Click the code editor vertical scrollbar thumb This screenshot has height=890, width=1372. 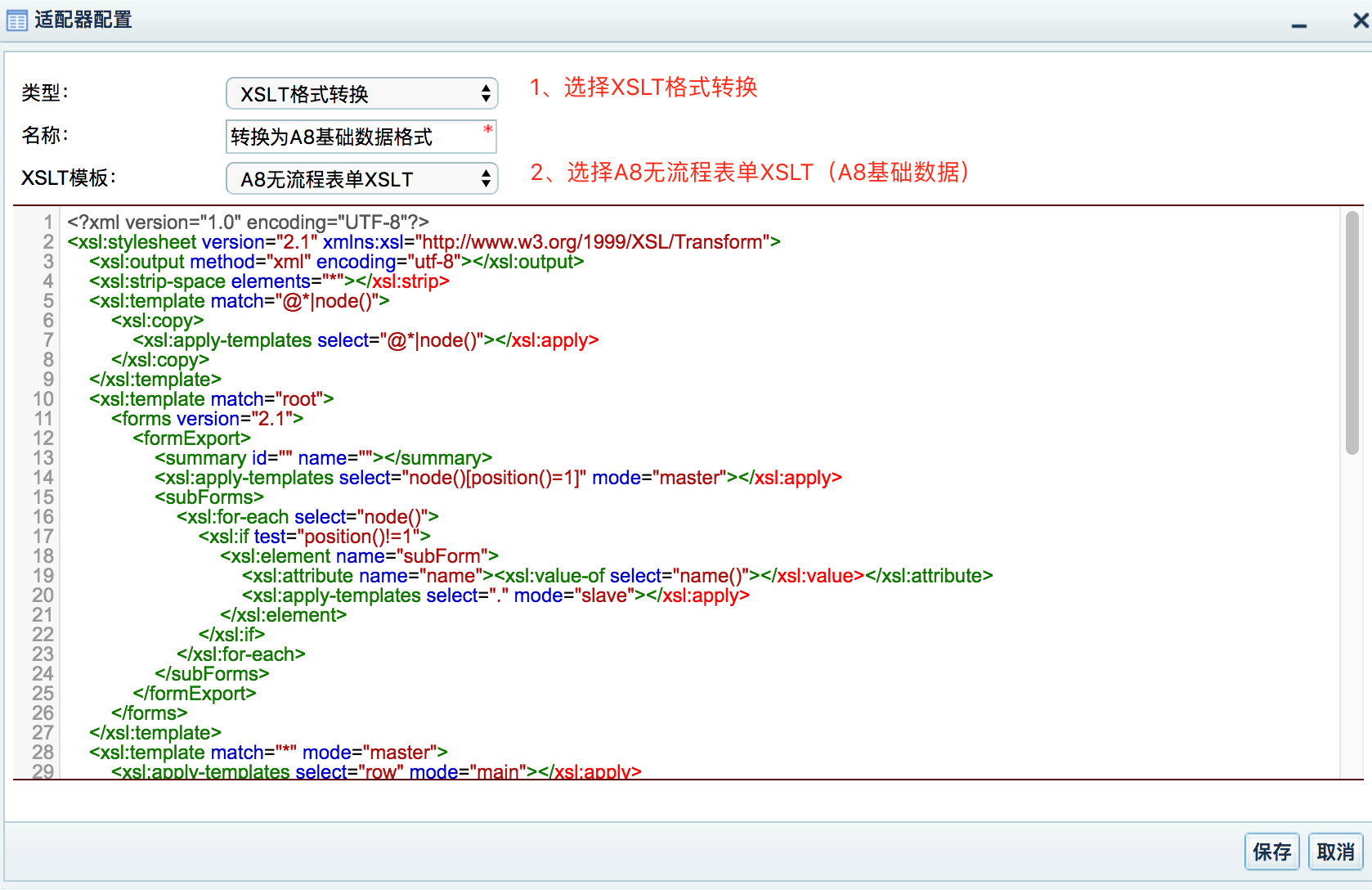pos(1352,332)
